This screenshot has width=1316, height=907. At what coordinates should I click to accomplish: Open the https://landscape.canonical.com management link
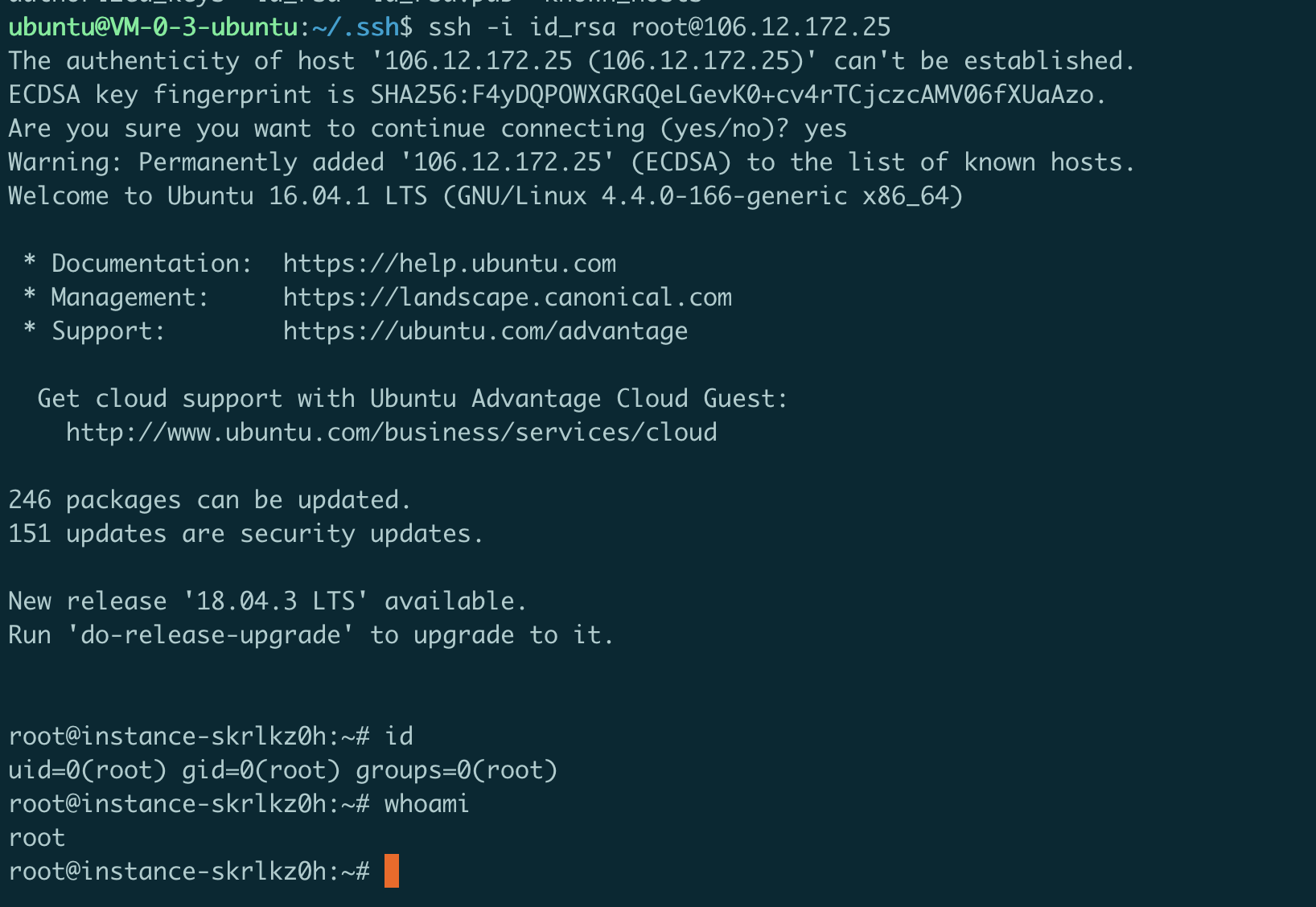(x=508, y=298)
